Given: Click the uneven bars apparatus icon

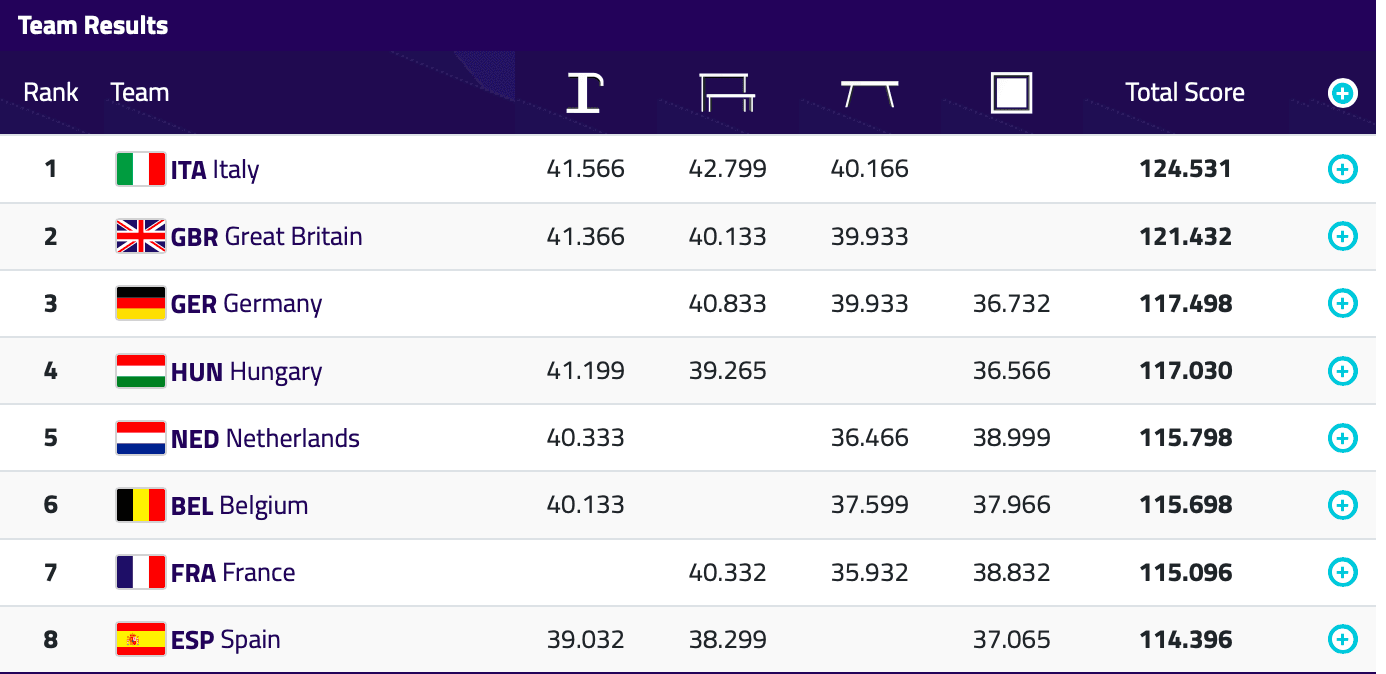Looking at the screenshot, I should click(x=727, y=93).
